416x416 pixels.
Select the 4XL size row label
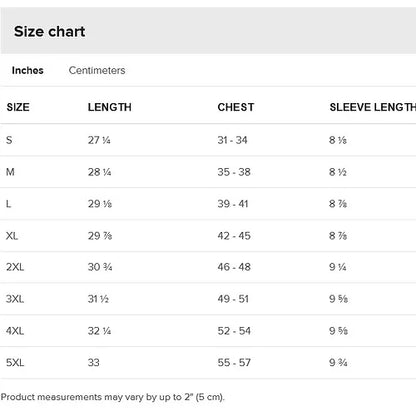pyautogui.click(x=15, y=331)
